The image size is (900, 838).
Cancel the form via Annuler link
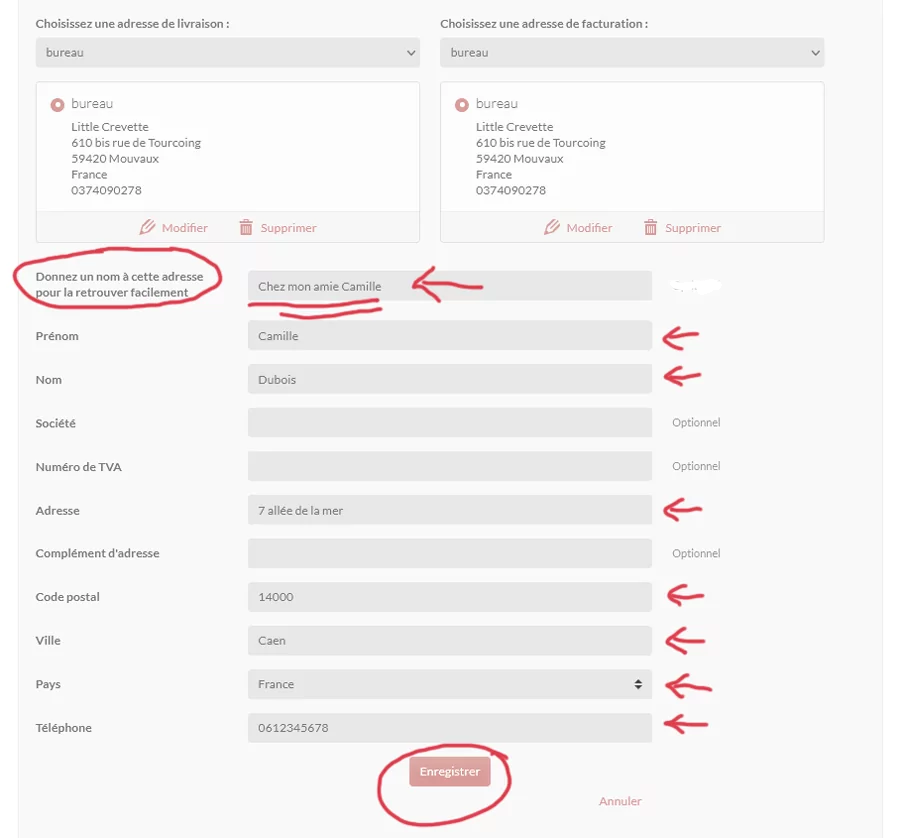pyautogui.click(x=620, y=801)
